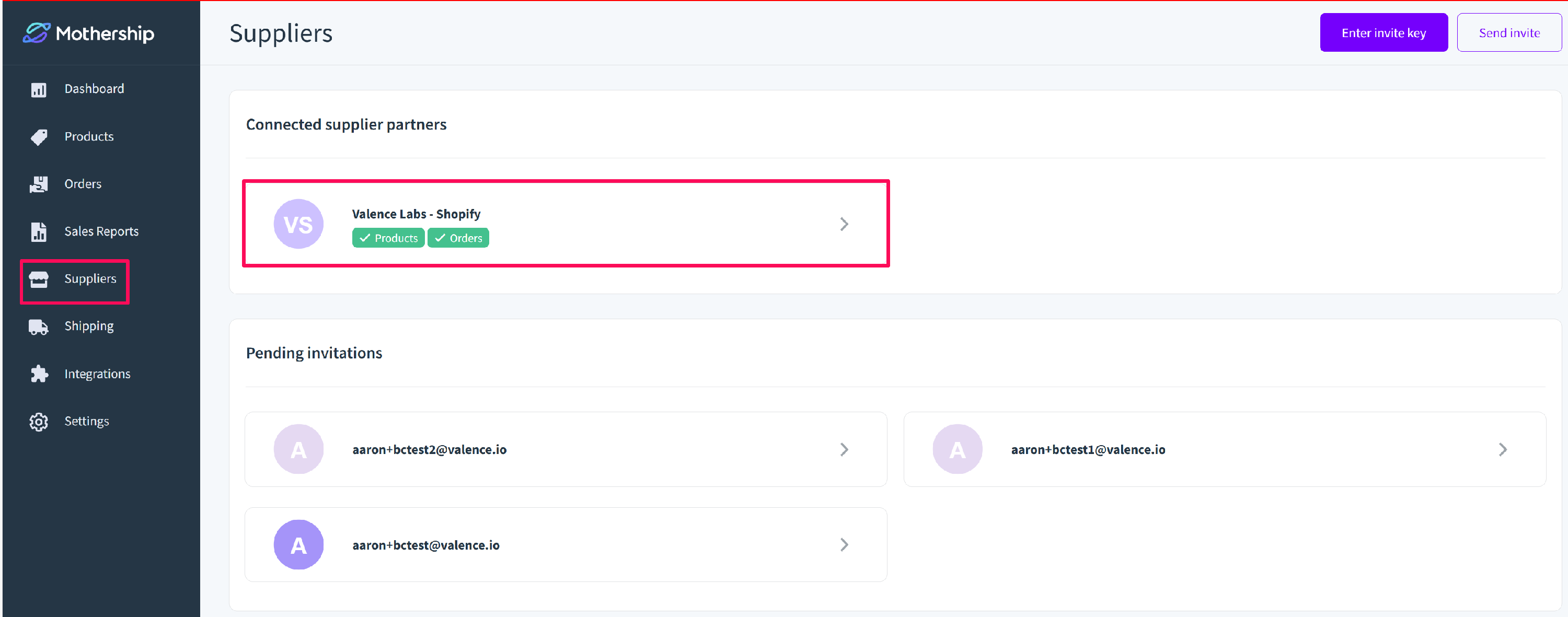Expand aaron+bctest1@valence.io invitation chevron

(x=1502, y=450)
